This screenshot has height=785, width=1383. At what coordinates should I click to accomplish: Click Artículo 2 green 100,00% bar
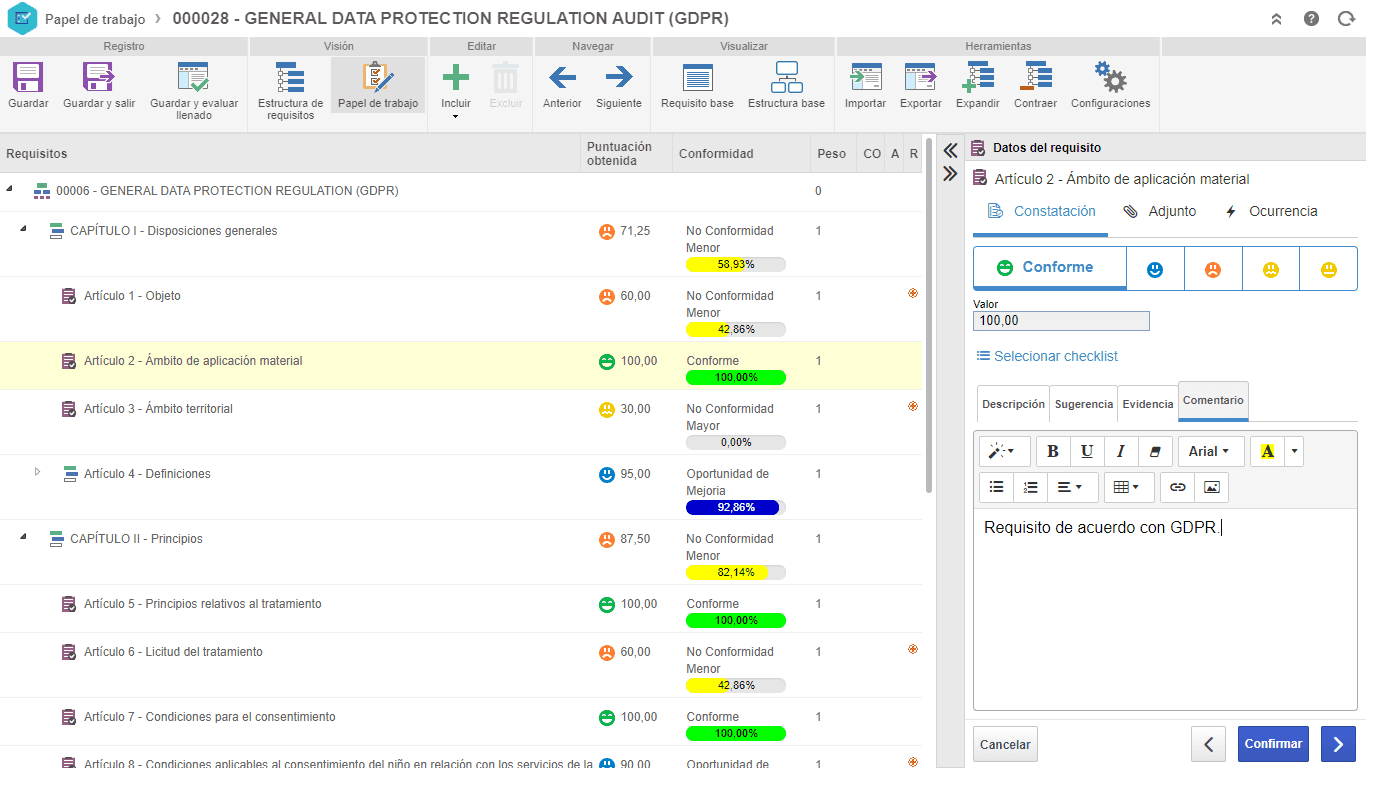coord(736,378)
